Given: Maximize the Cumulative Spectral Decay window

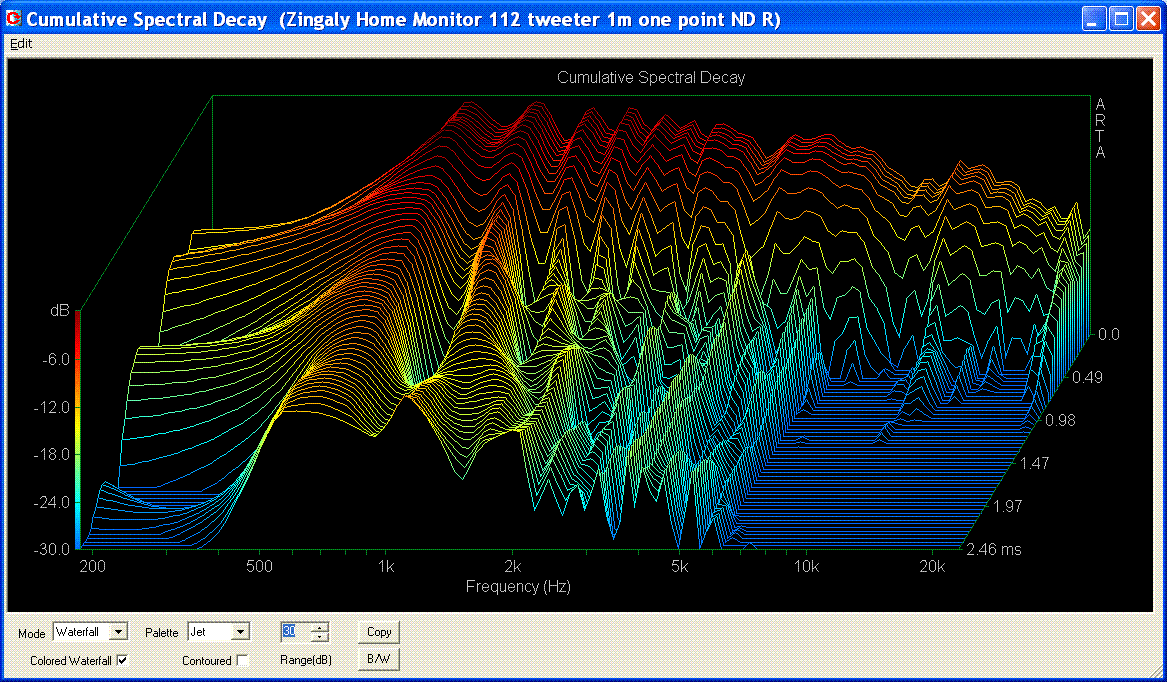Looking at the screenshot, I should [1121, 19].
